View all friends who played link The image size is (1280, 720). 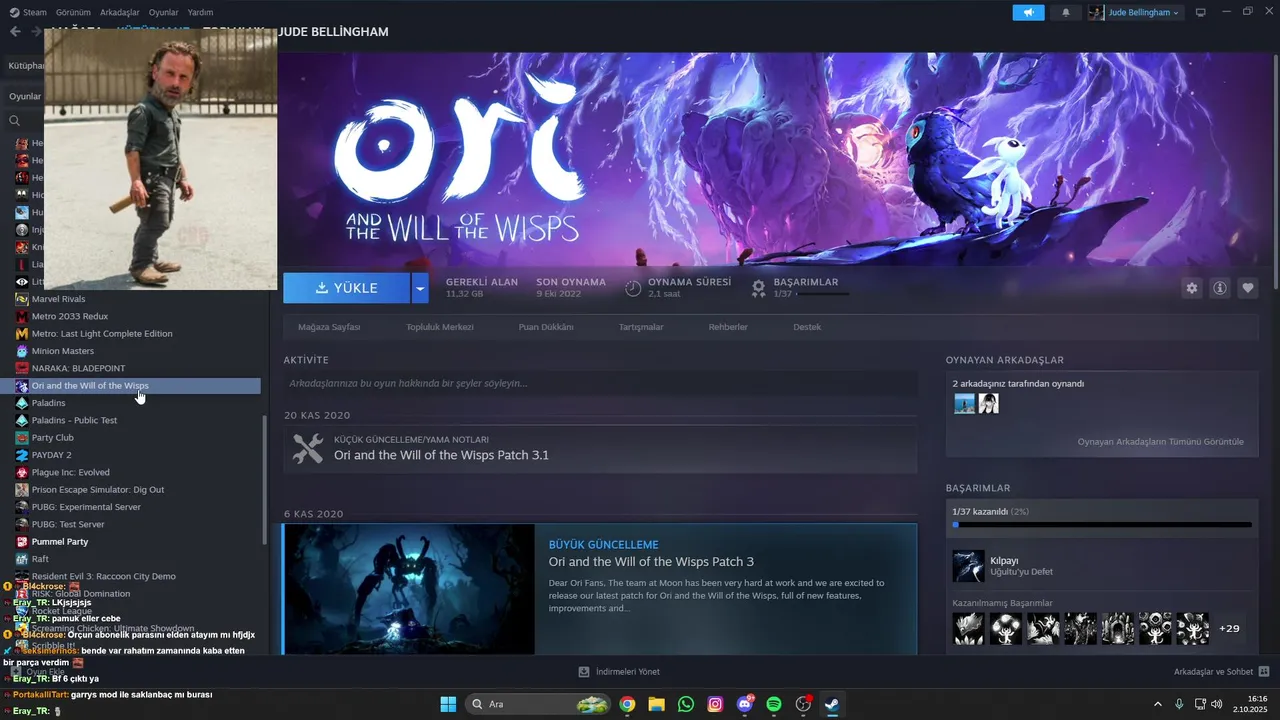[x=1160, y=442]
